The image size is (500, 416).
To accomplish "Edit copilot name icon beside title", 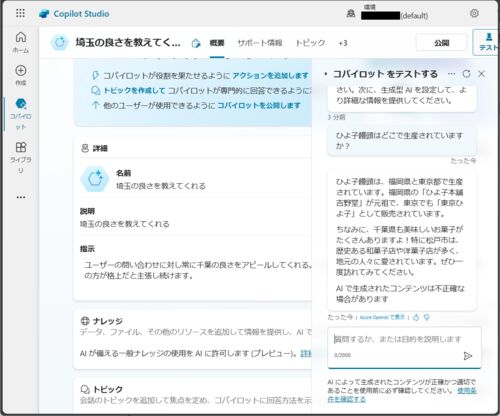I will click(196, 43).
